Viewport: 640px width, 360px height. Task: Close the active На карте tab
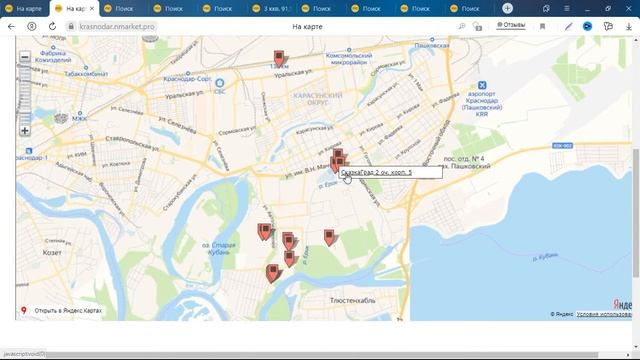[x=92, y=9]
